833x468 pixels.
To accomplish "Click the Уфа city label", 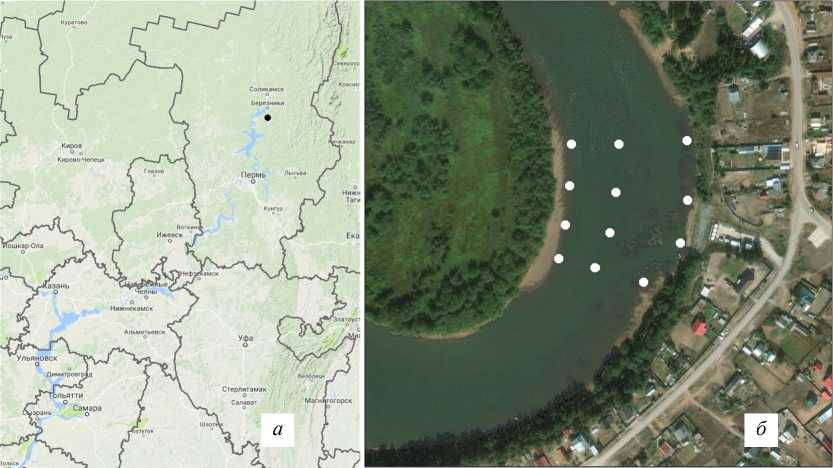I will click(x=245, y=337).
